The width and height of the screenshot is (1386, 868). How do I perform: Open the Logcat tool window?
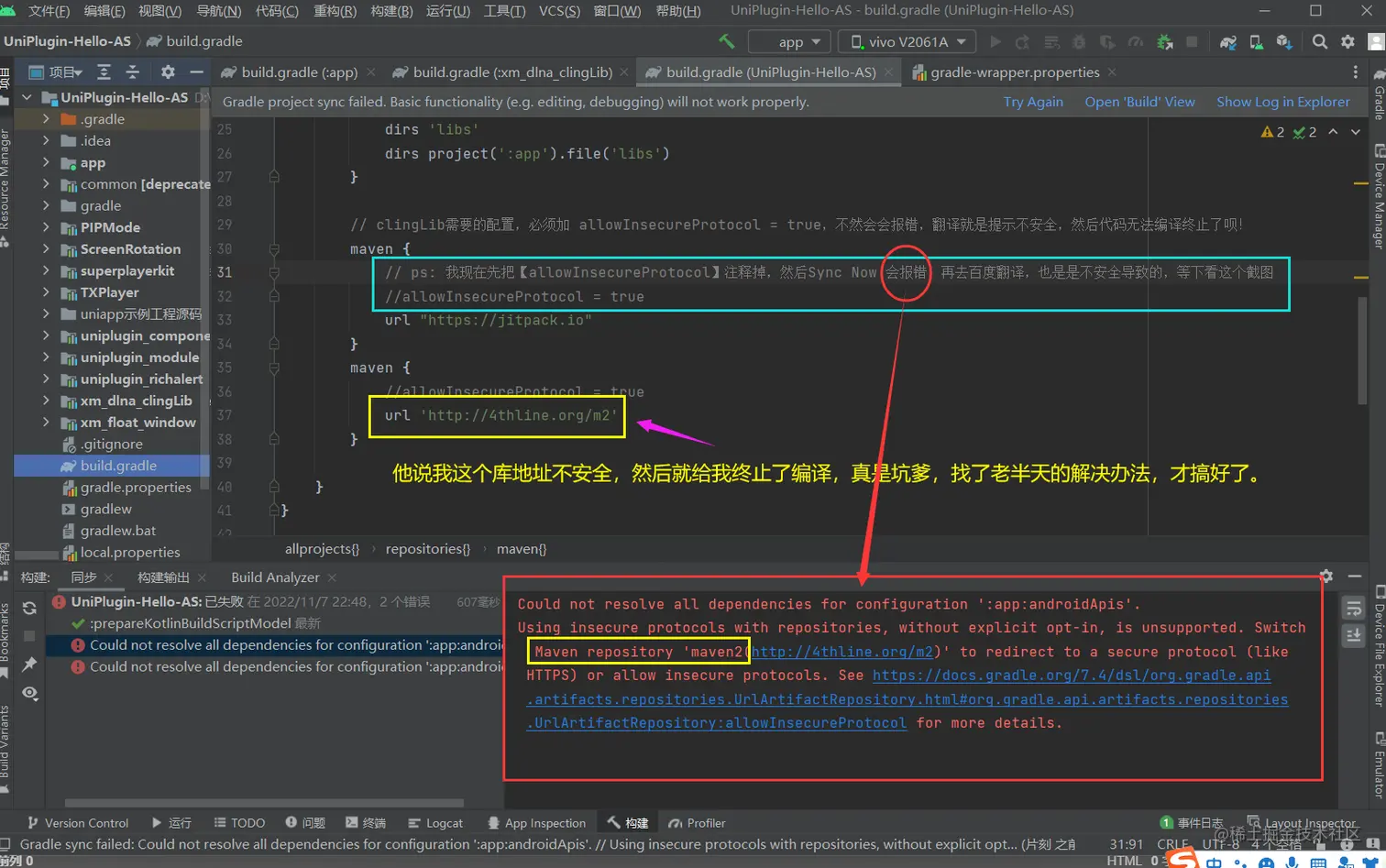(435, 823)
